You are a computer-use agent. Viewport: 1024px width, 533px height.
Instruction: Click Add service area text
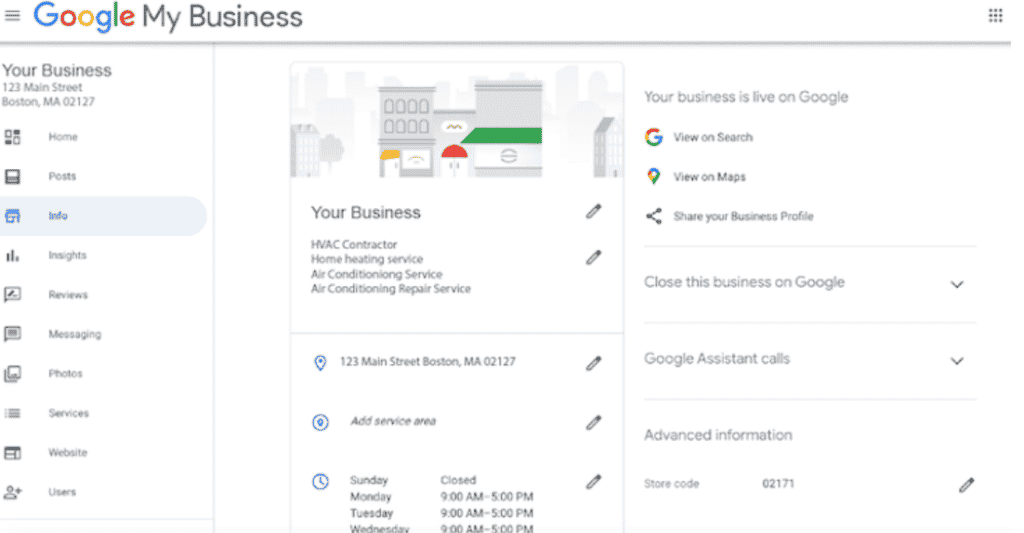(393, 421)
